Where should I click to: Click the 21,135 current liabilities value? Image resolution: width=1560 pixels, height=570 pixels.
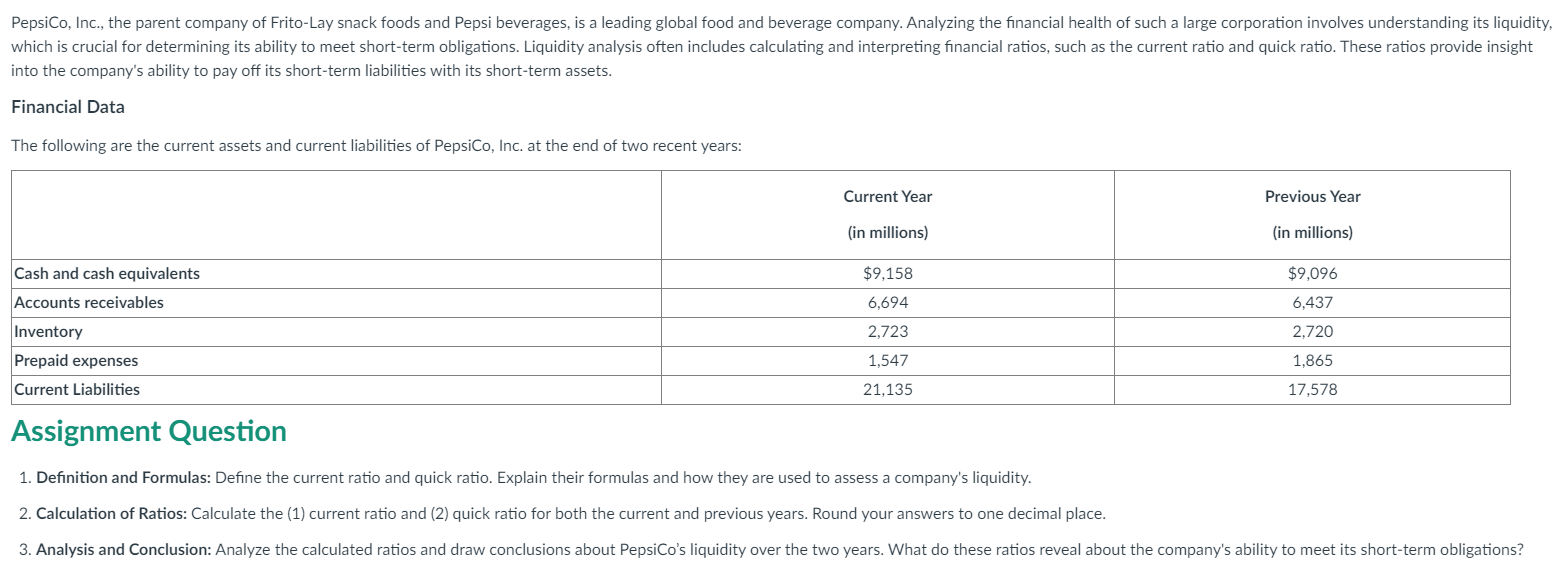point(887,390)
